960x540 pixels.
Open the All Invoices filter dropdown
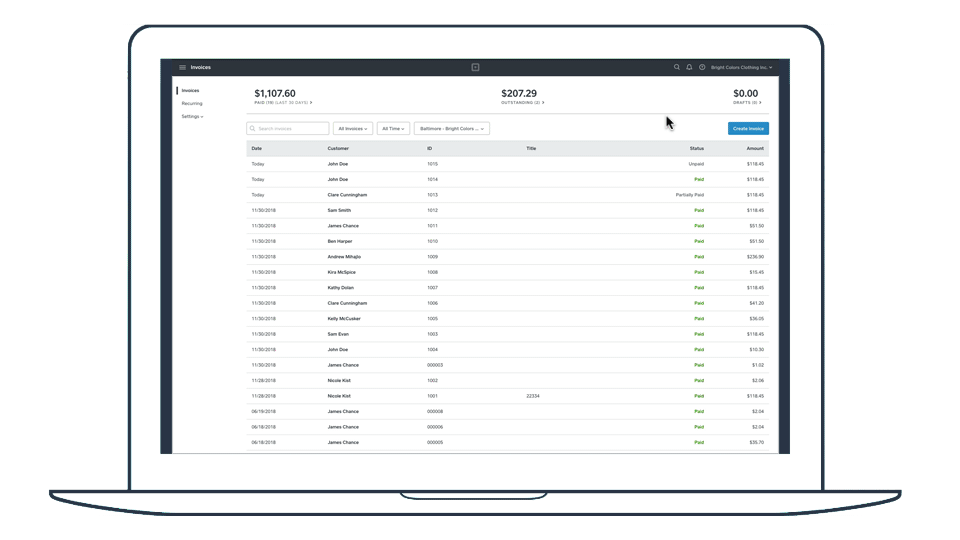click(x=353, y=129)
